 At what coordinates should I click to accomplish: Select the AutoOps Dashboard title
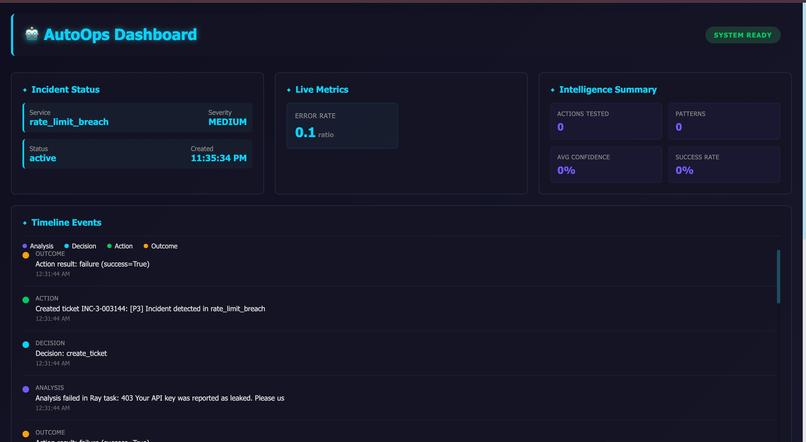[120, 34]
